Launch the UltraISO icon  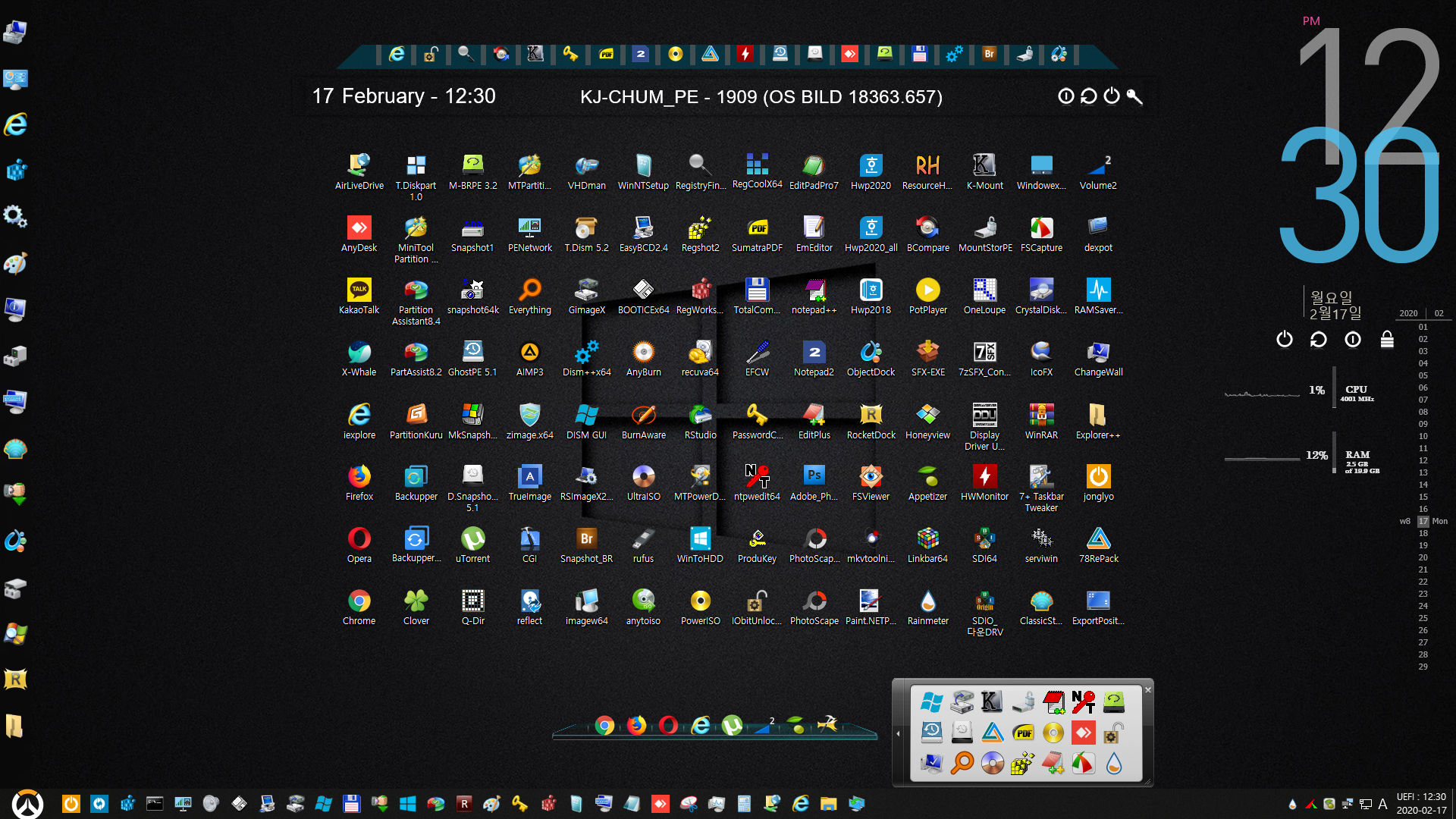pos(643,482)
